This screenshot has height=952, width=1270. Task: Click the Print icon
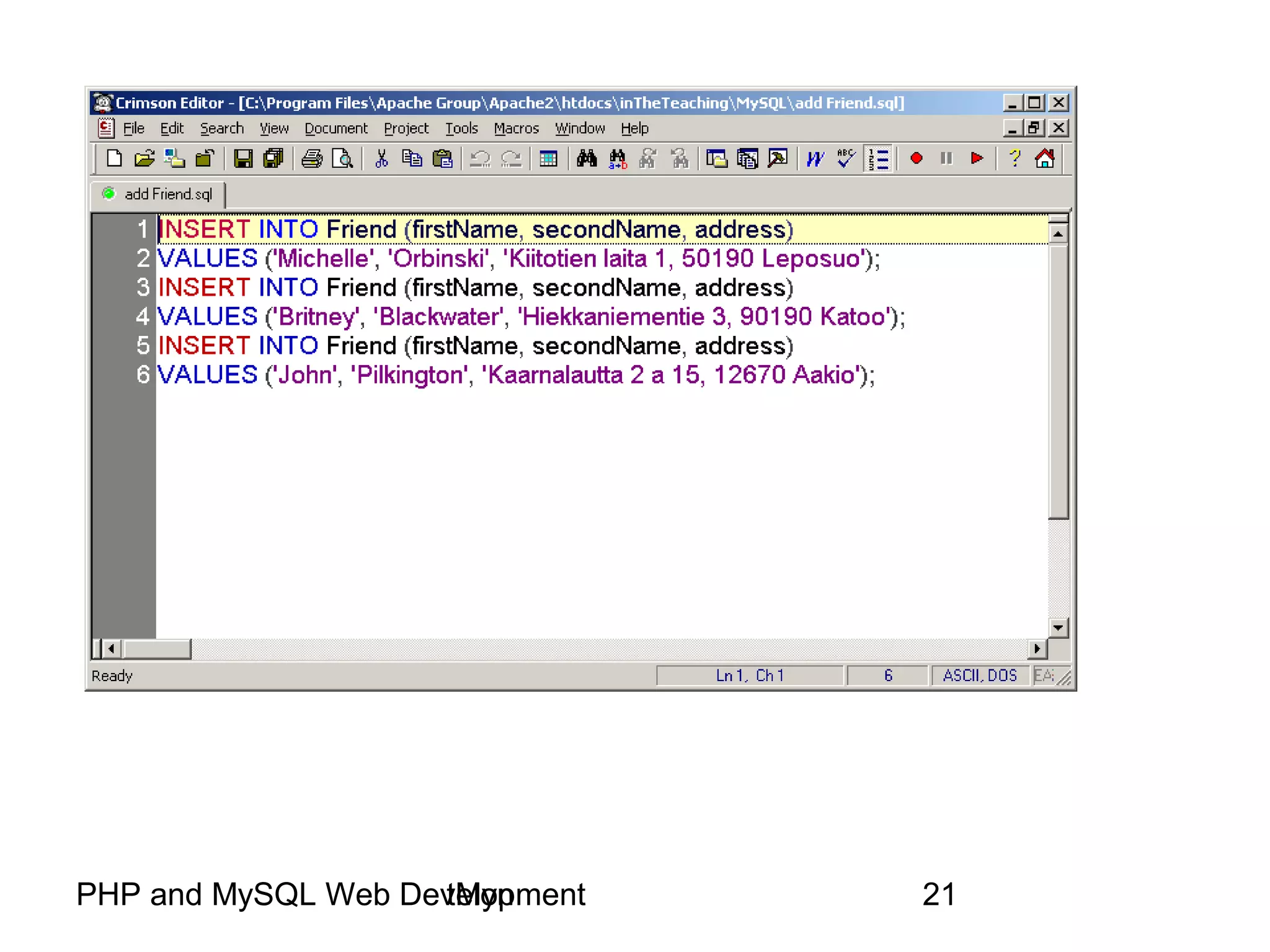coord(312,159)
